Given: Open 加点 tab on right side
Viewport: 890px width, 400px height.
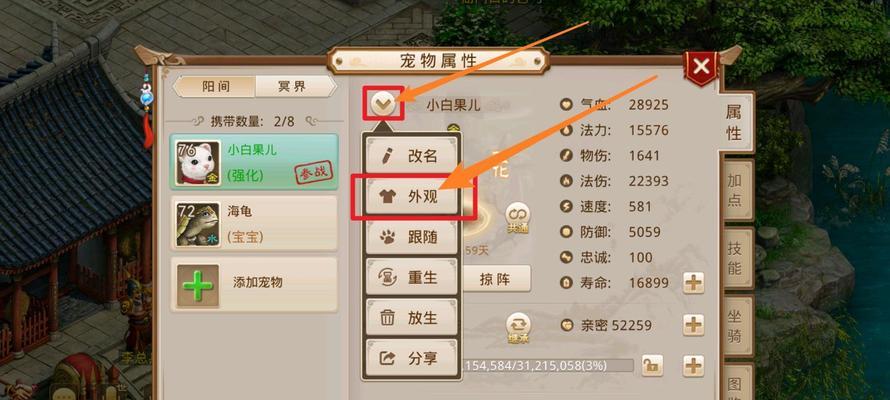Looking at the screenshot, I should [x=736, y=190].
